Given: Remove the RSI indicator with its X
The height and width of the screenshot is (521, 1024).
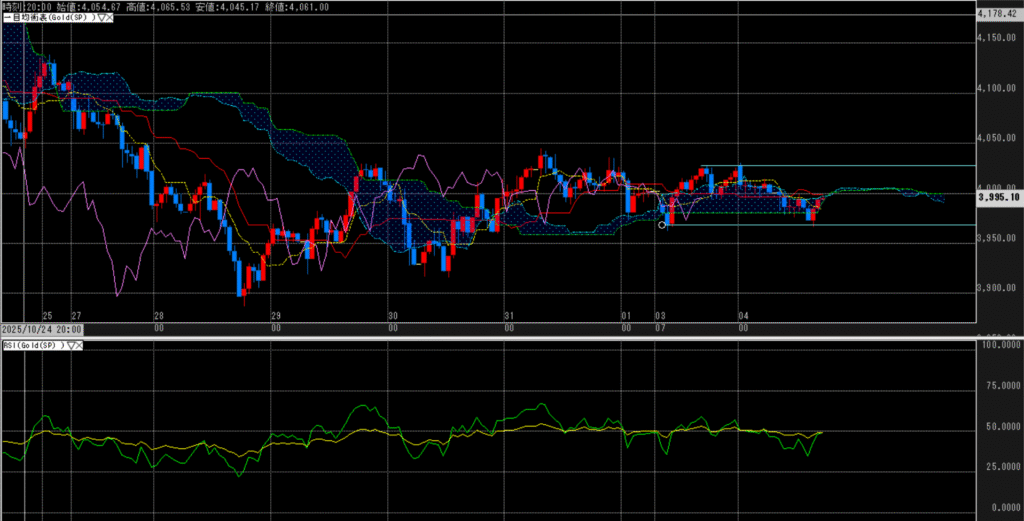Looking at the screenshot, I should tap(78, 345).
